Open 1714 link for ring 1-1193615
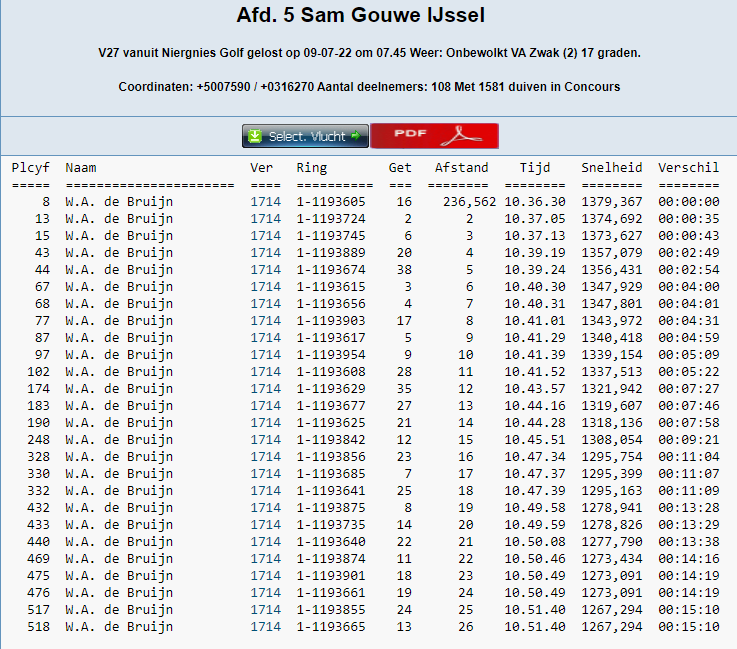Viewport: 737px width, 649px height. (x=265, y=287)
